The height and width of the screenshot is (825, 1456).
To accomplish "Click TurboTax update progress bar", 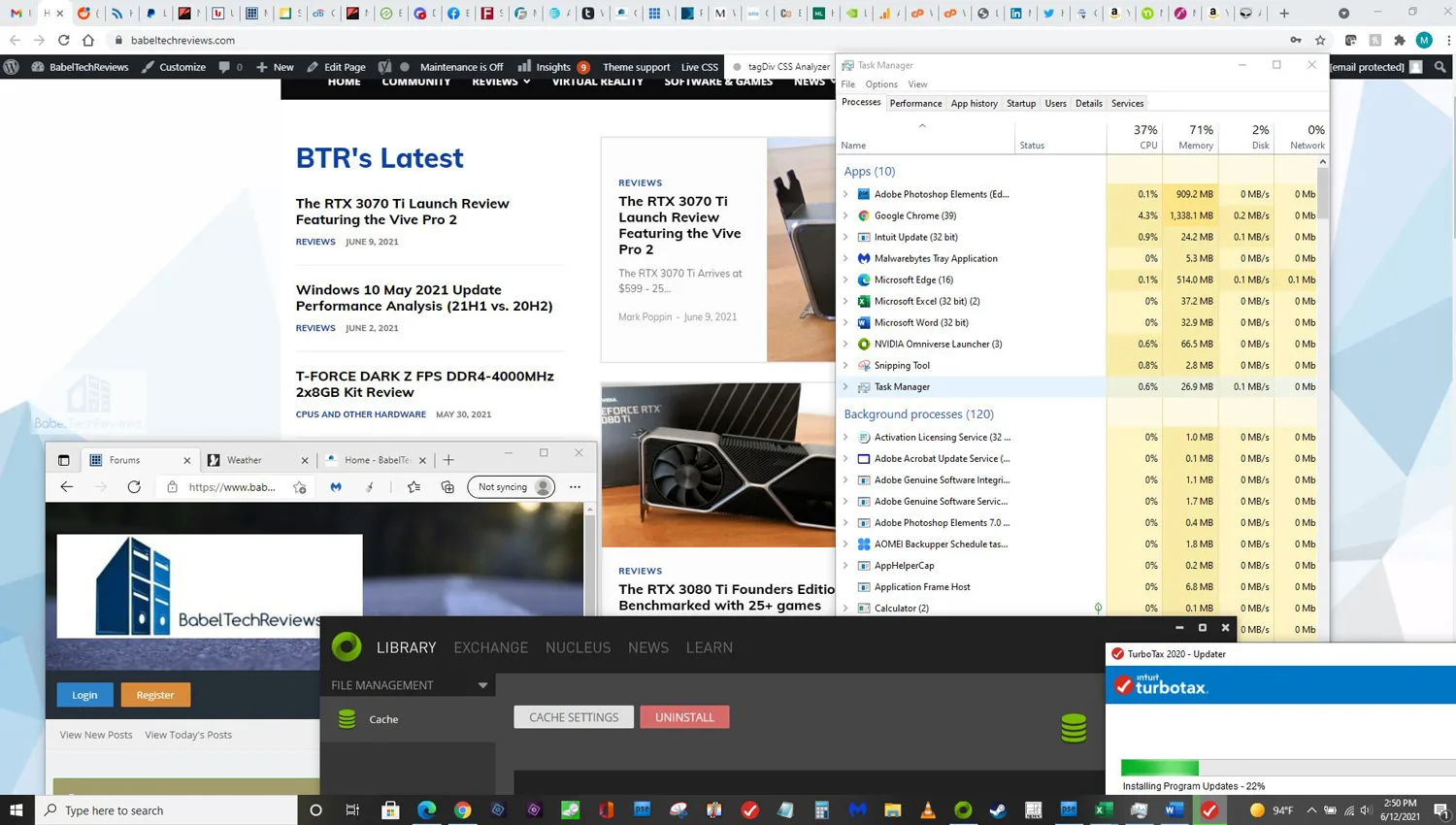I will pos(1288,768).
